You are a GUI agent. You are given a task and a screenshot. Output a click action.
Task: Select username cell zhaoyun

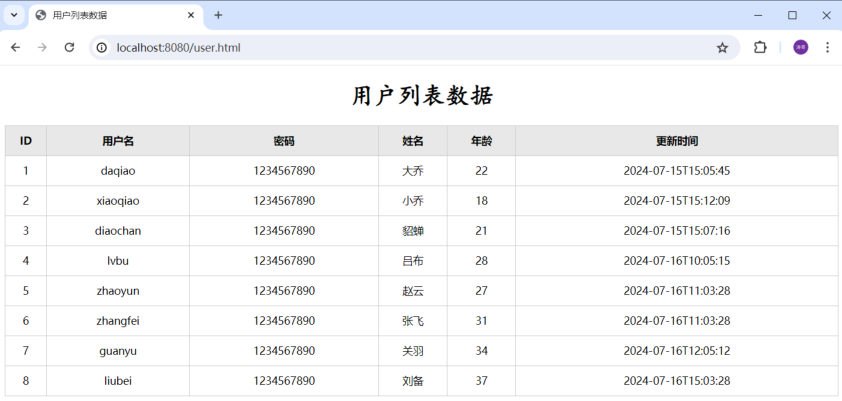[x=118, y=291]
